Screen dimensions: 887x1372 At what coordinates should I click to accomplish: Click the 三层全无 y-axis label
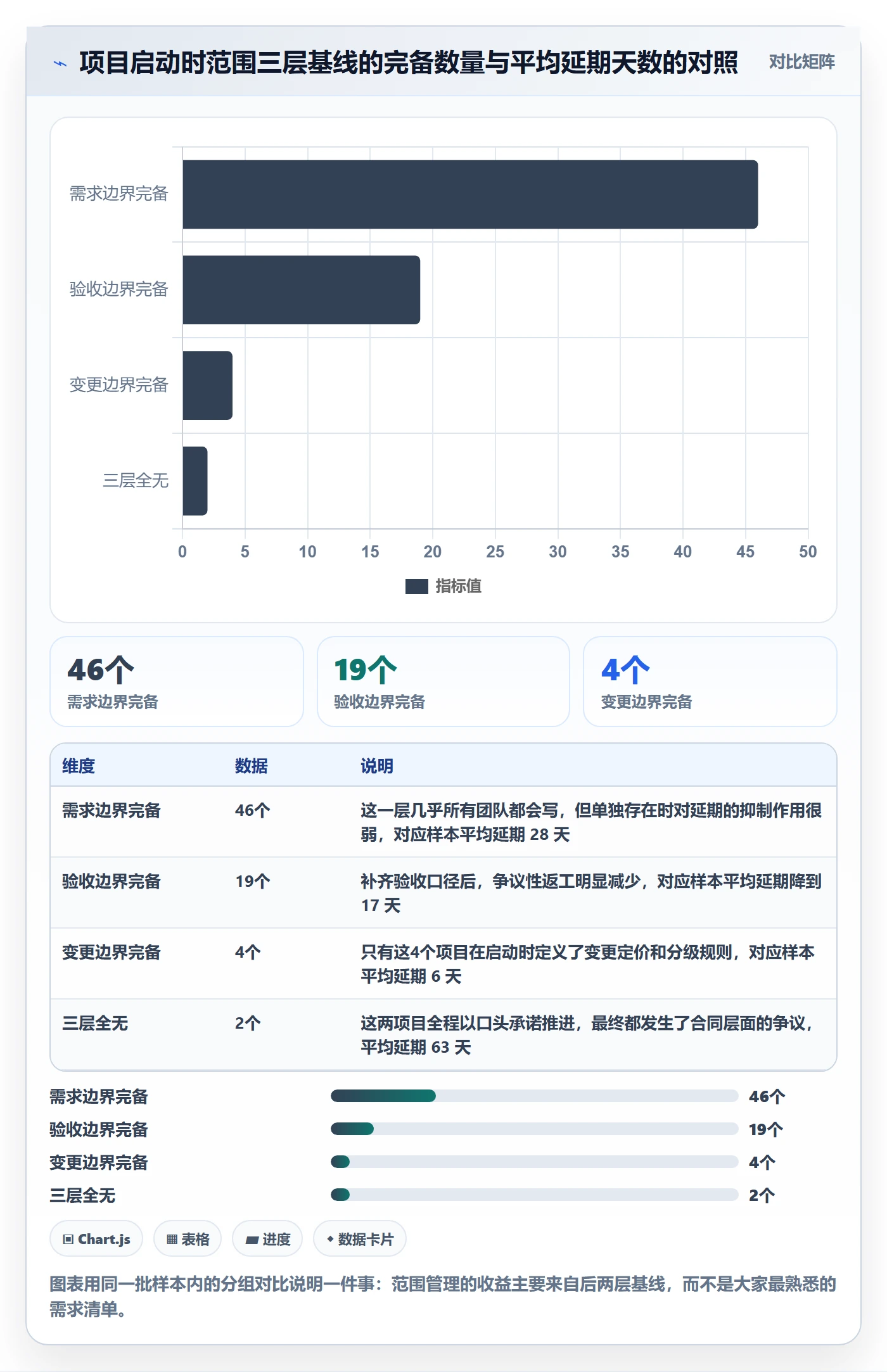(136, 481)
